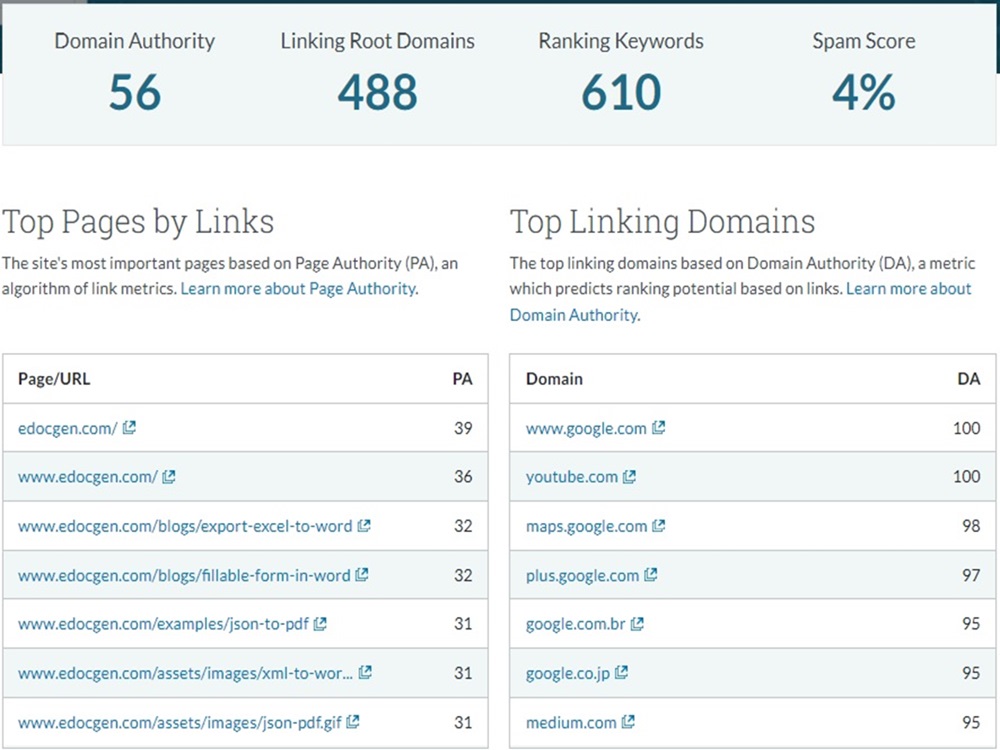This screenshot has width=1000, height=750.
Task: Click the Linking Root Domains value 488
Action: (378, 92)
